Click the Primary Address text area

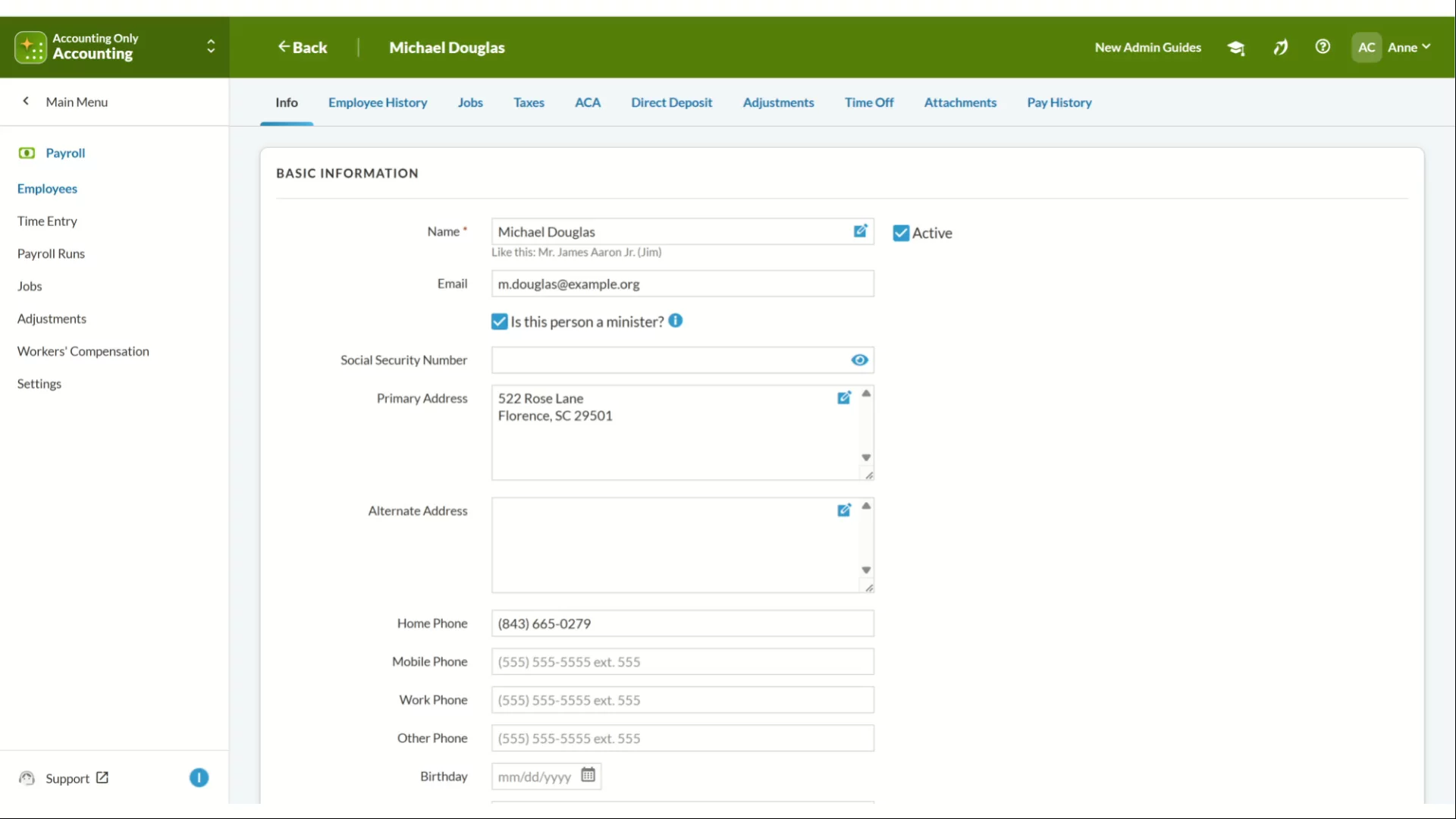coord(682,432)
